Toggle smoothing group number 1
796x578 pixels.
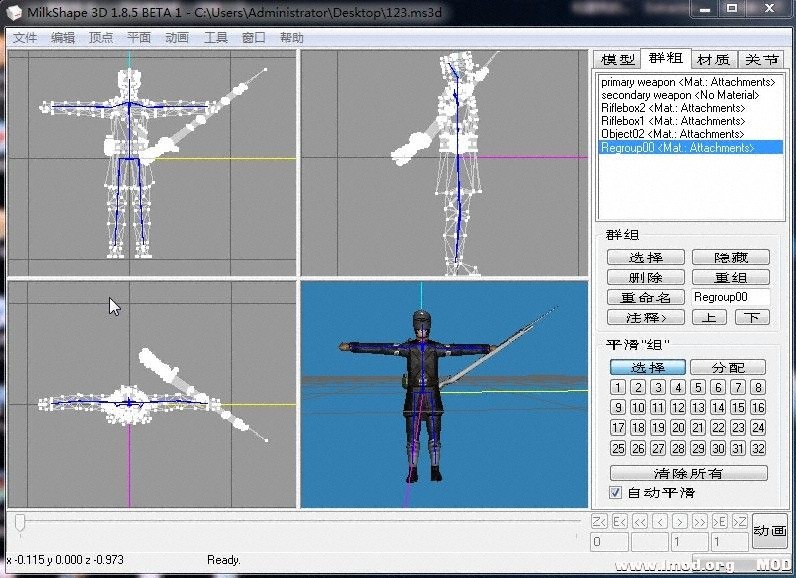click(x=618, y=388)
